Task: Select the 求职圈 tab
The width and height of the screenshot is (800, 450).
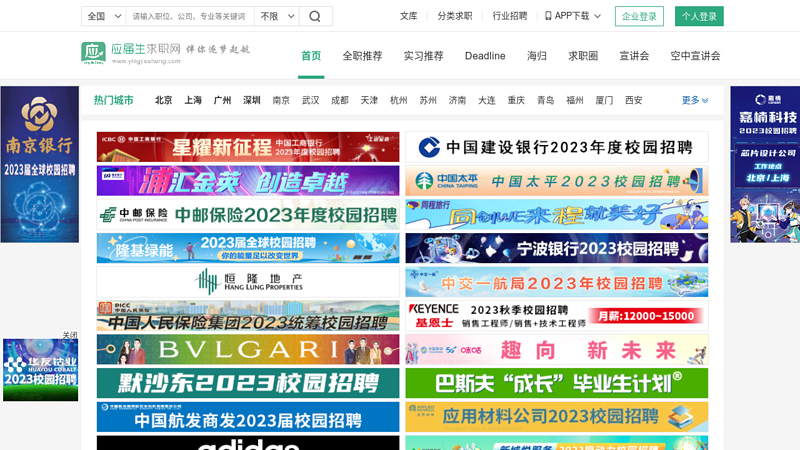Action: point(583,56)
